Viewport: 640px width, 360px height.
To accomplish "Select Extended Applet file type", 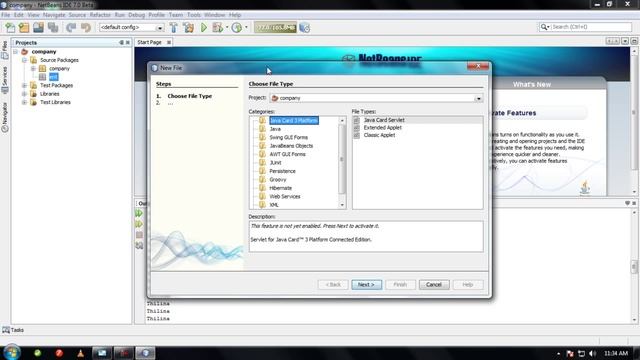I will pos(382,127).
